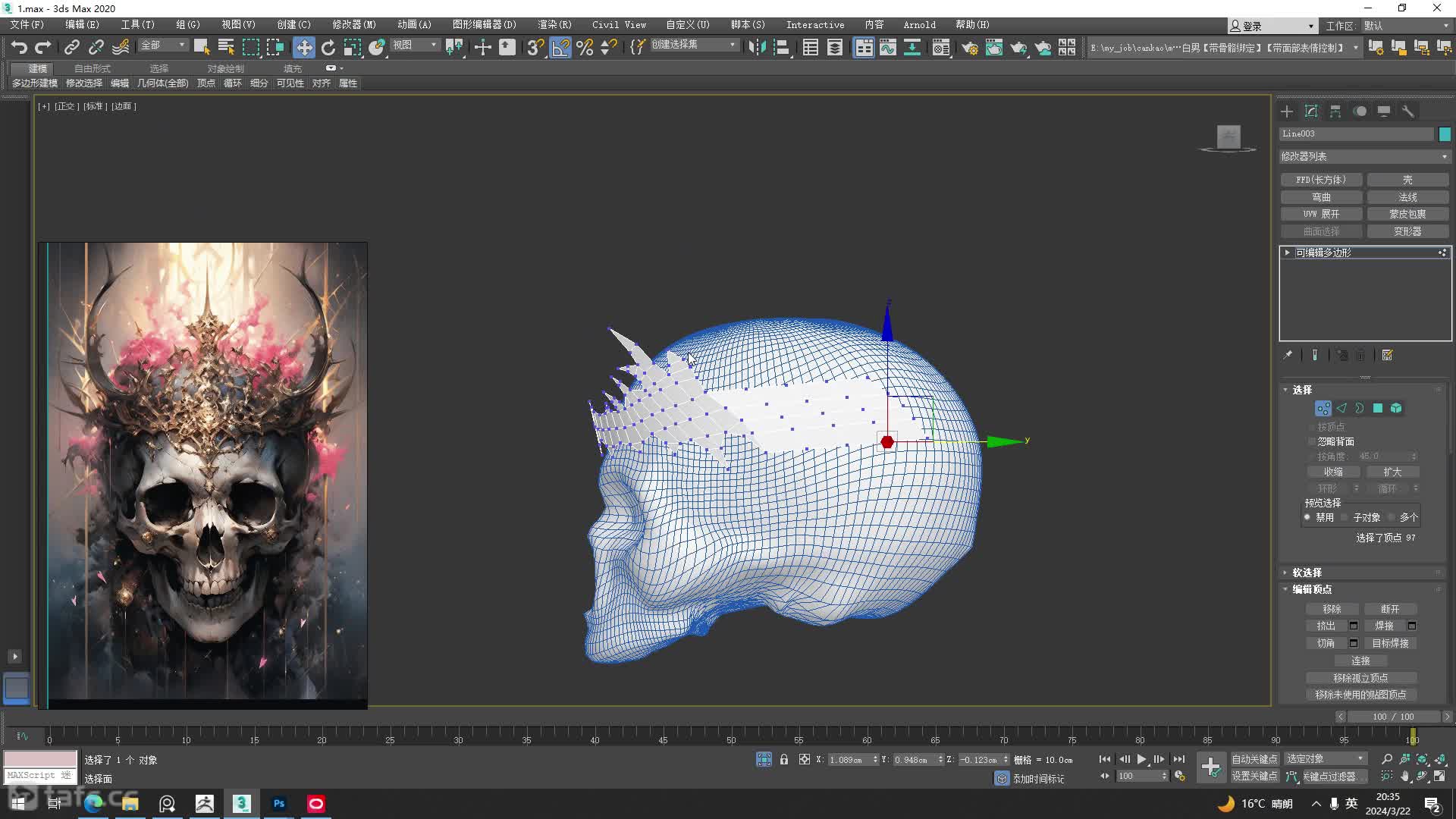Screen dimensions: 1456x819
Task: Switch to the Utilities wrench panel tab
Action: click(1408, 111)
